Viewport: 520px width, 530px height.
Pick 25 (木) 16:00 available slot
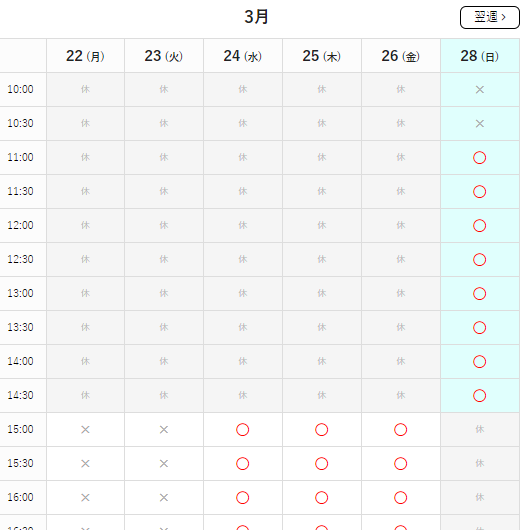pyautogui.click(x=322, y=498)
